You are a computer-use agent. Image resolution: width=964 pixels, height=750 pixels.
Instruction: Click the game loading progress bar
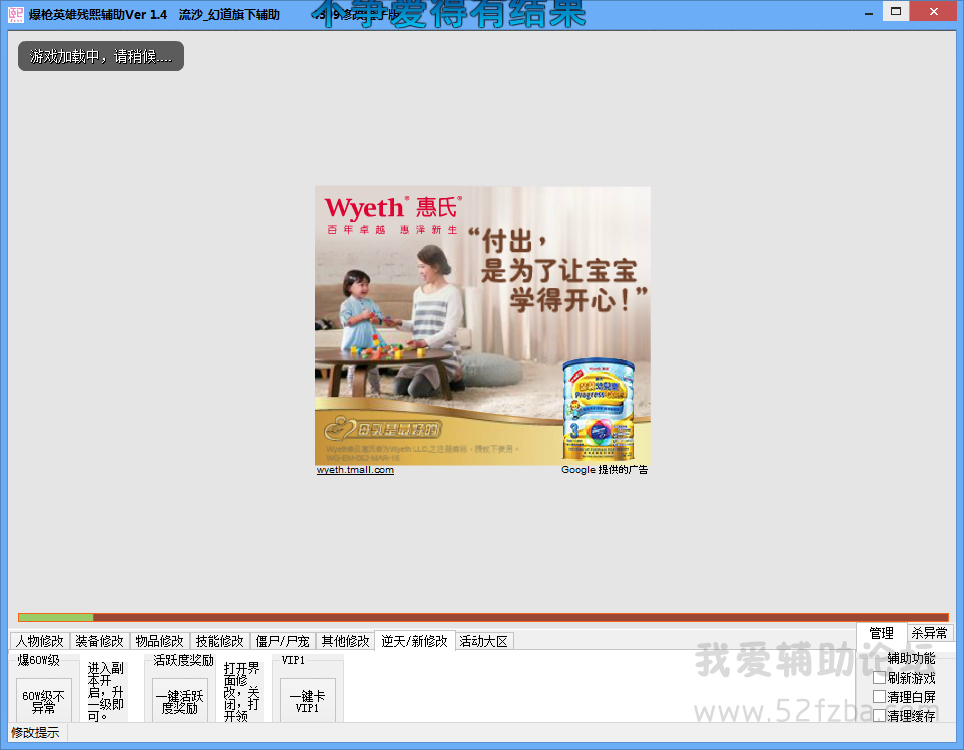pyautogui.click(x=483, y=617)
